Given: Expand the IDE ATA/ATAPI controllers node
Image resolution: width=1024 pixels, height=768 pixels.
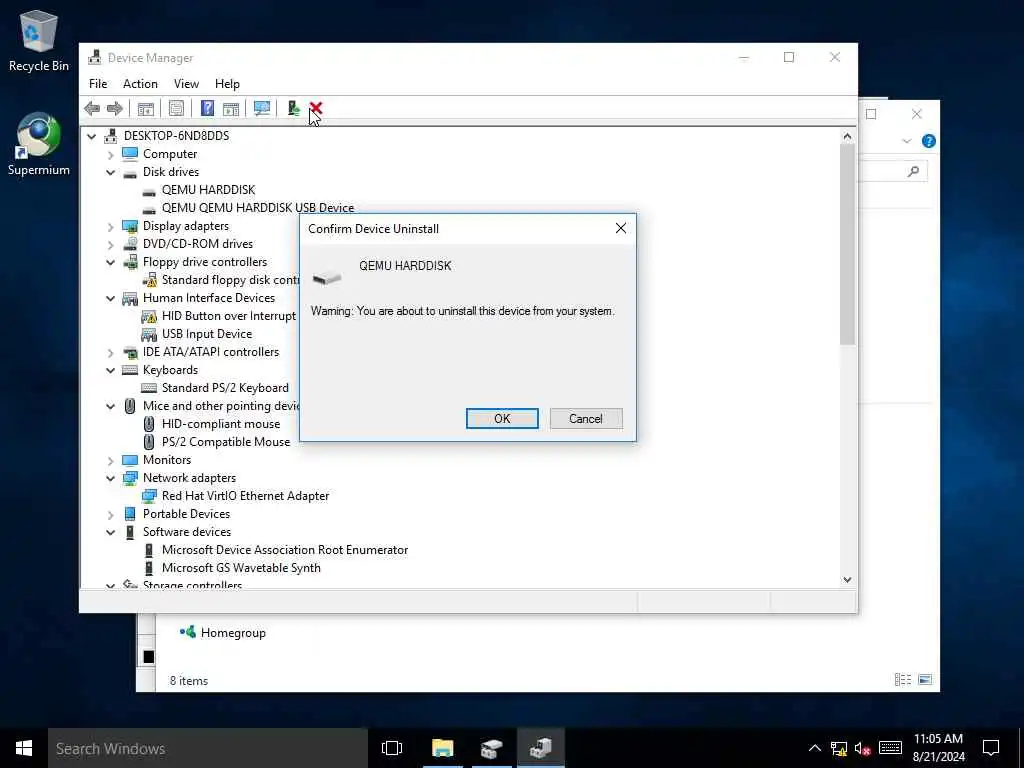Looking at the screenshot, I should click(110, 352).
